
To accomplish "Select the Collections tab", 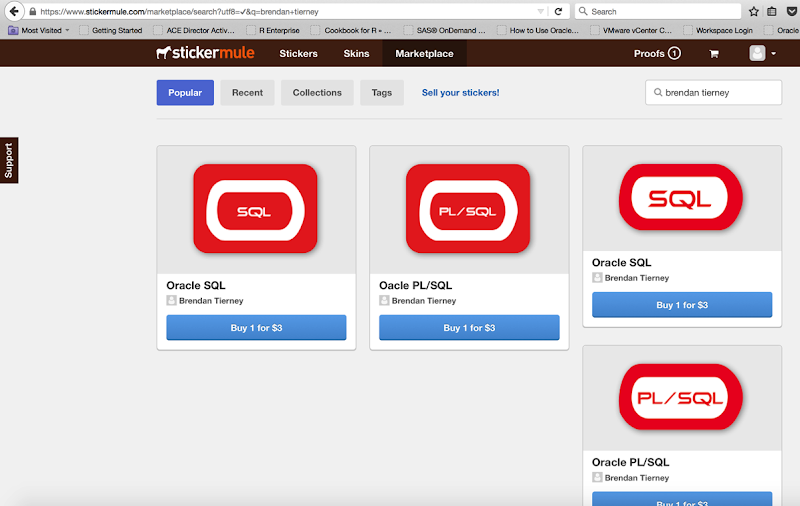I will (317, 93).
